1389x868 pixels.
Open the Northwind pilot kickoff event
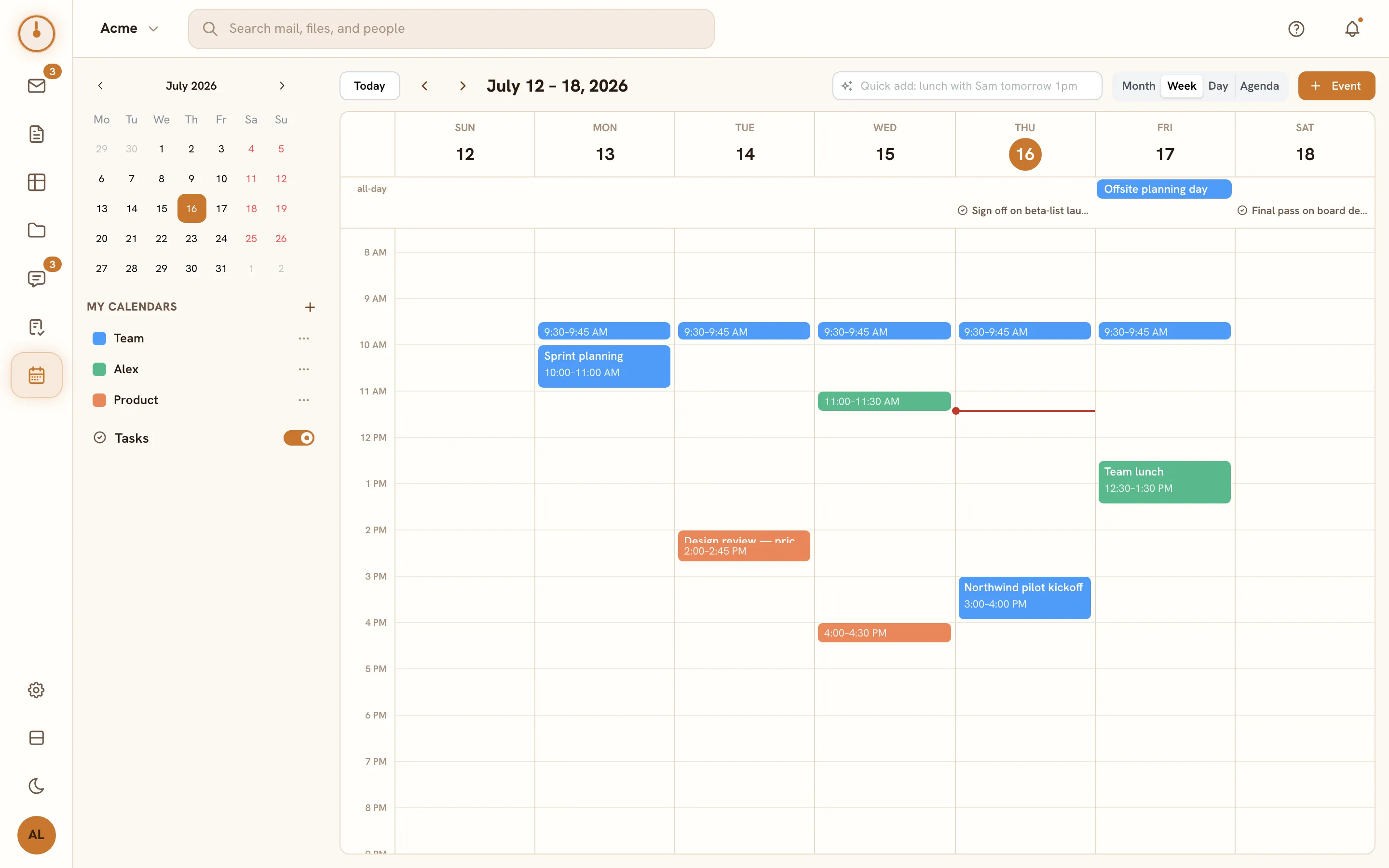tap(1024, 597)
